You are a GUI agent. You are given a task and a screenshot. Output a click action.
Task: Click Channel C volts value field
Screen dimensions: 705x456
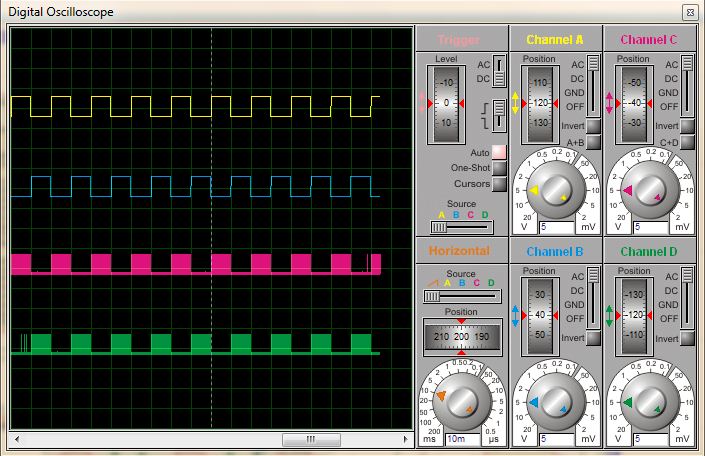click(651, 227)
